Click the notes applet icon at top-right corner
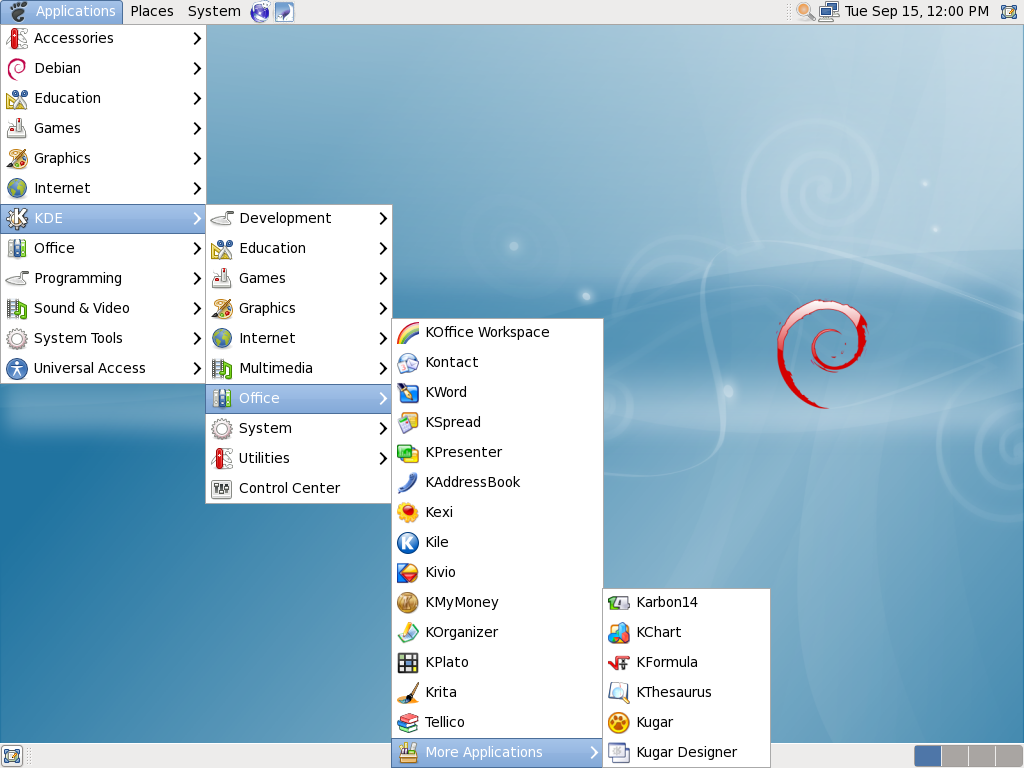The width and height of the screenshot is (1024, 768). click(x=1009, y=11)
